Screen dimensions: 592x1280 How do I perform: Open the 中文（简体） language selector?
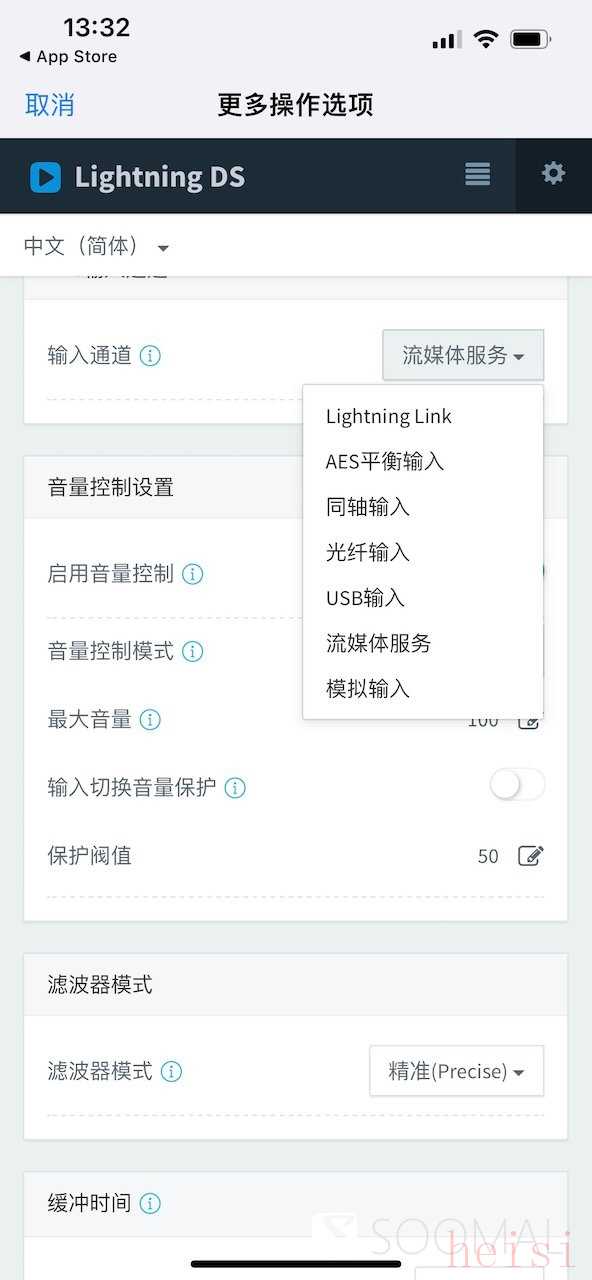96,246
